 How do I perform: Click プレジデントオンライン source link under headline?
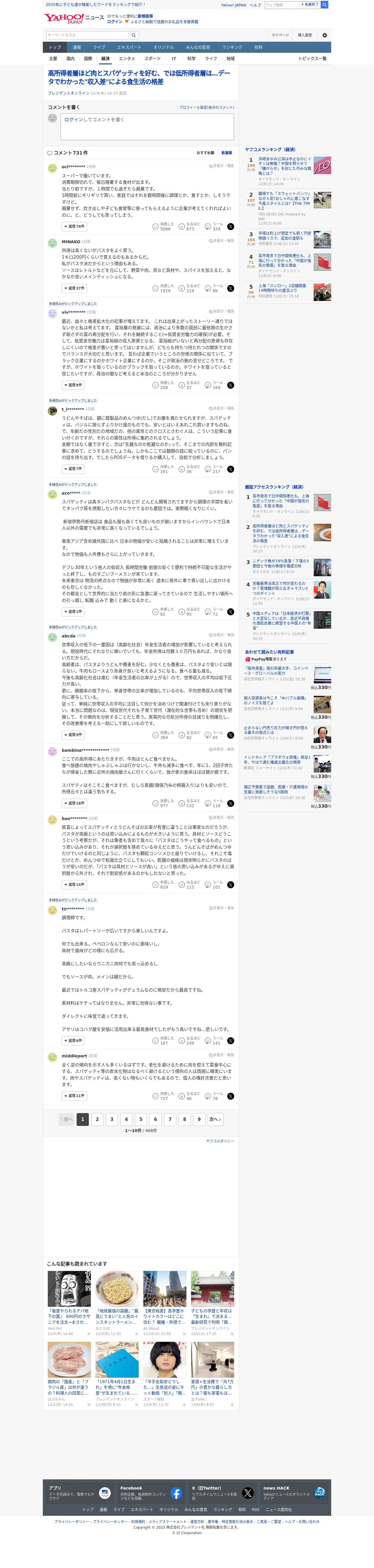(x=69, y=94)
